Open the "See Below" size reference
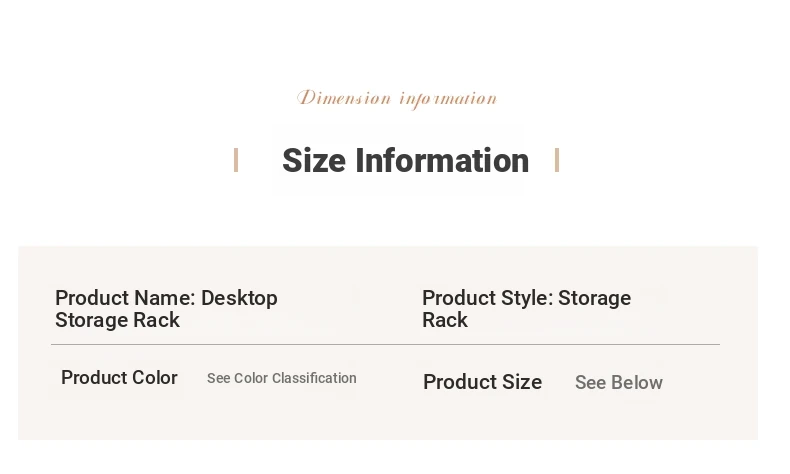This screenshot has height=474, width=790. coord(619,382)
